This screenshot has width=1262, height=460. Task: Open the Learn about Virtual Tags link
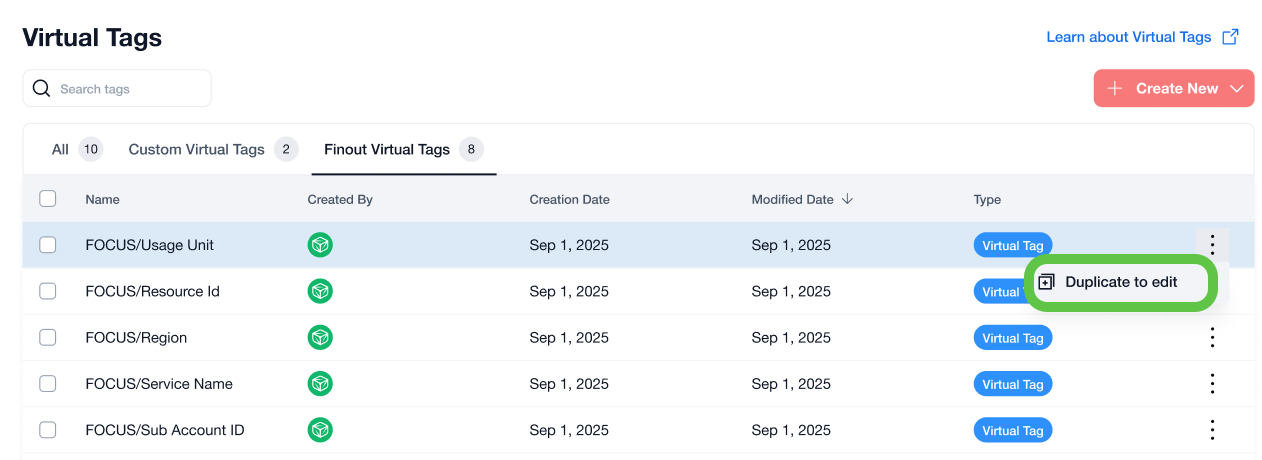[x=1128, y=37]
